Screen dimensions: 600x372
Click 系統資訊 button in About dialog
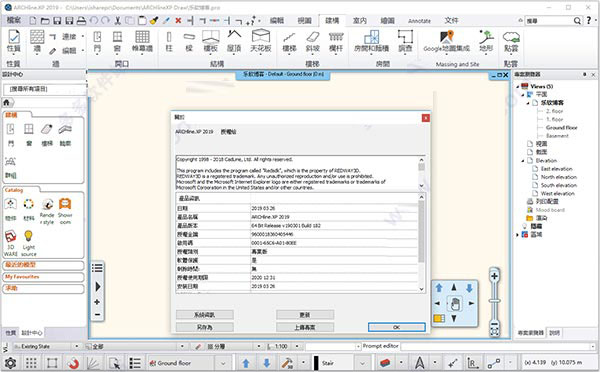click(205, 315)
